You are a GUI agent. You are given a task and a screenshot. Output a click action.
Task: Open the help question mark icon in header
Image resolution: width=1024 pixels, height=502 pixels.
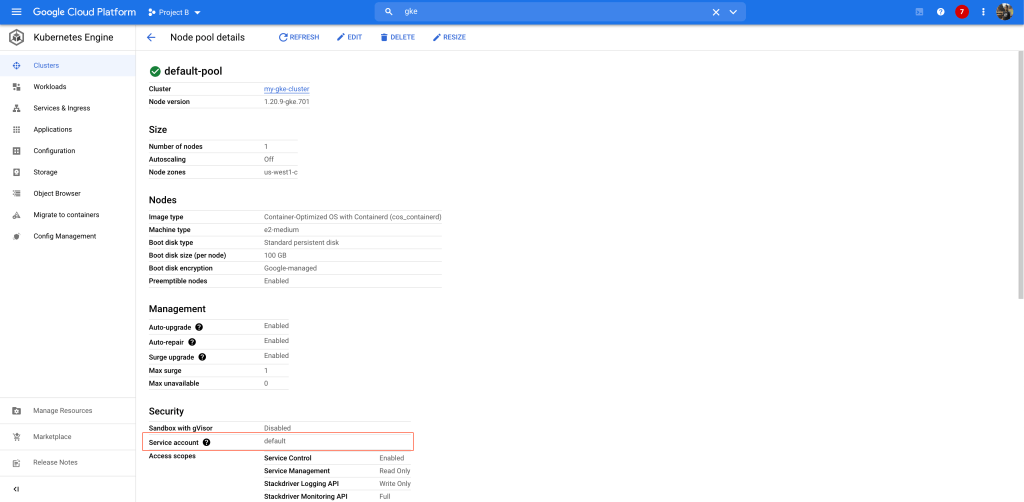pyautogui.click(x=940, y=12)
